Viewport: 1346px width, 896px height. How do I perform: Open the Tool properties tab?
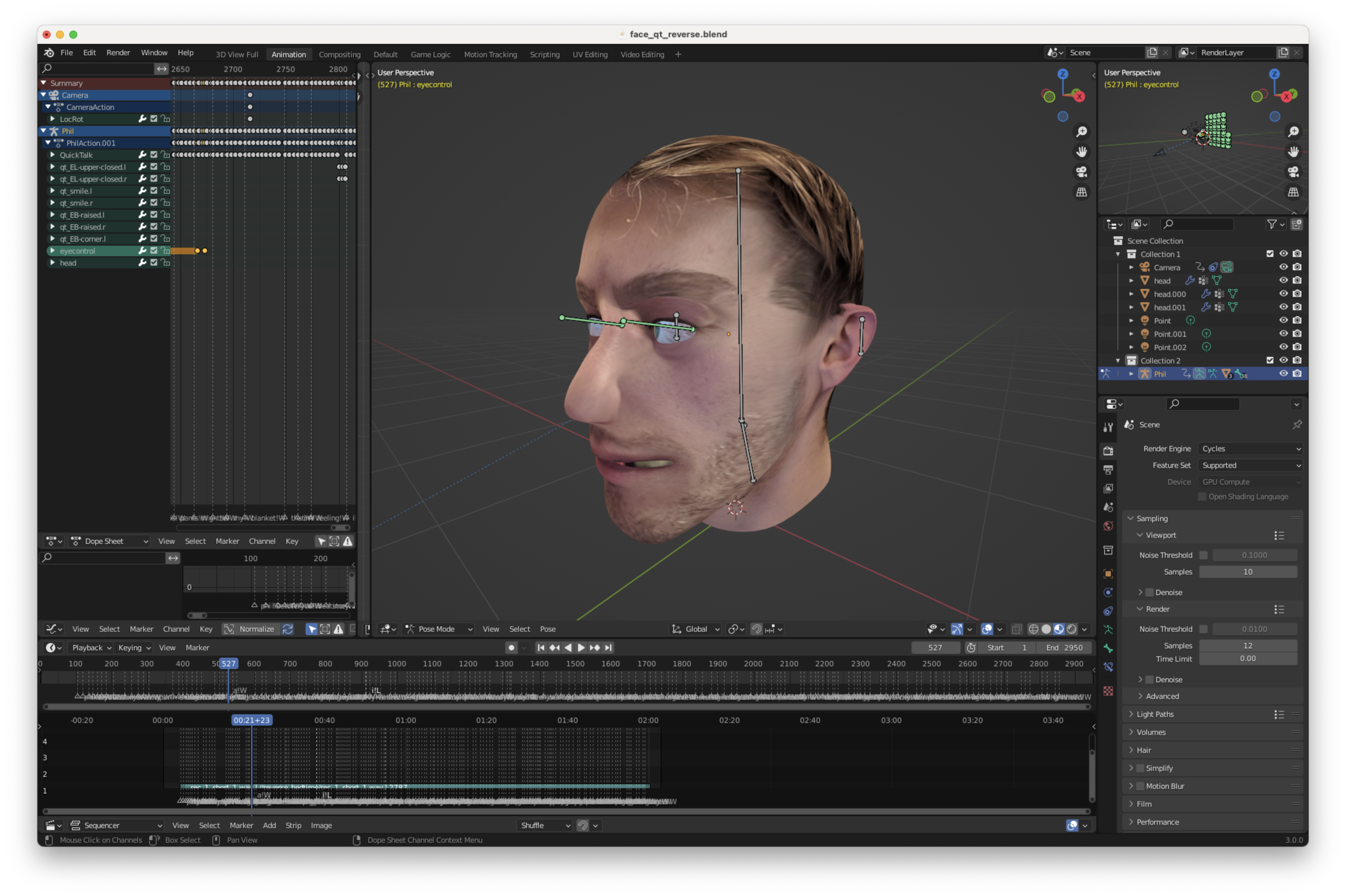coord(1108,427)
